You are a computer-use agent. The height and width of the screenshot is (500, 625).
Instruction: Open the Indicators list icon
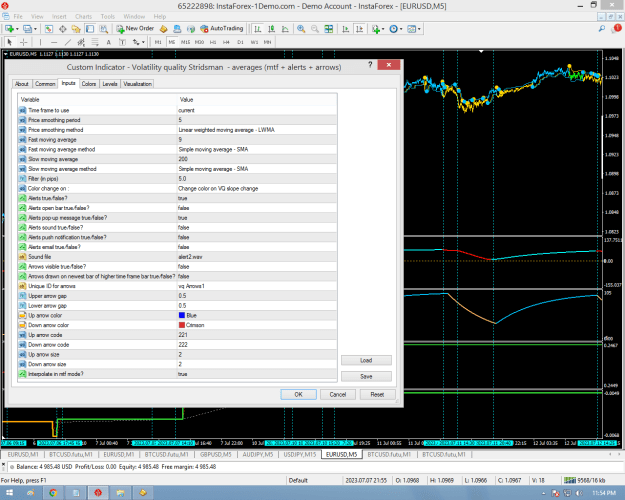click(x=375, y=29)
